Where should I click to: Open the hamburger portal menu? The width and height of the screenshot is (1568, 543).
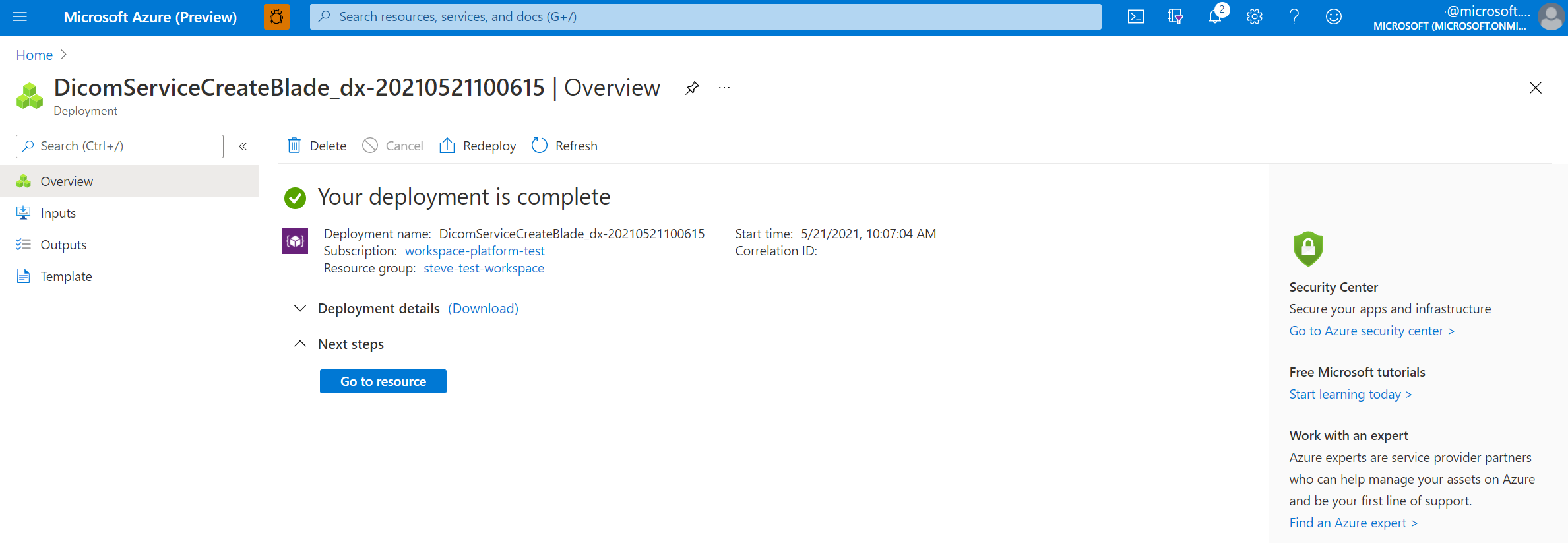[20, 16]
